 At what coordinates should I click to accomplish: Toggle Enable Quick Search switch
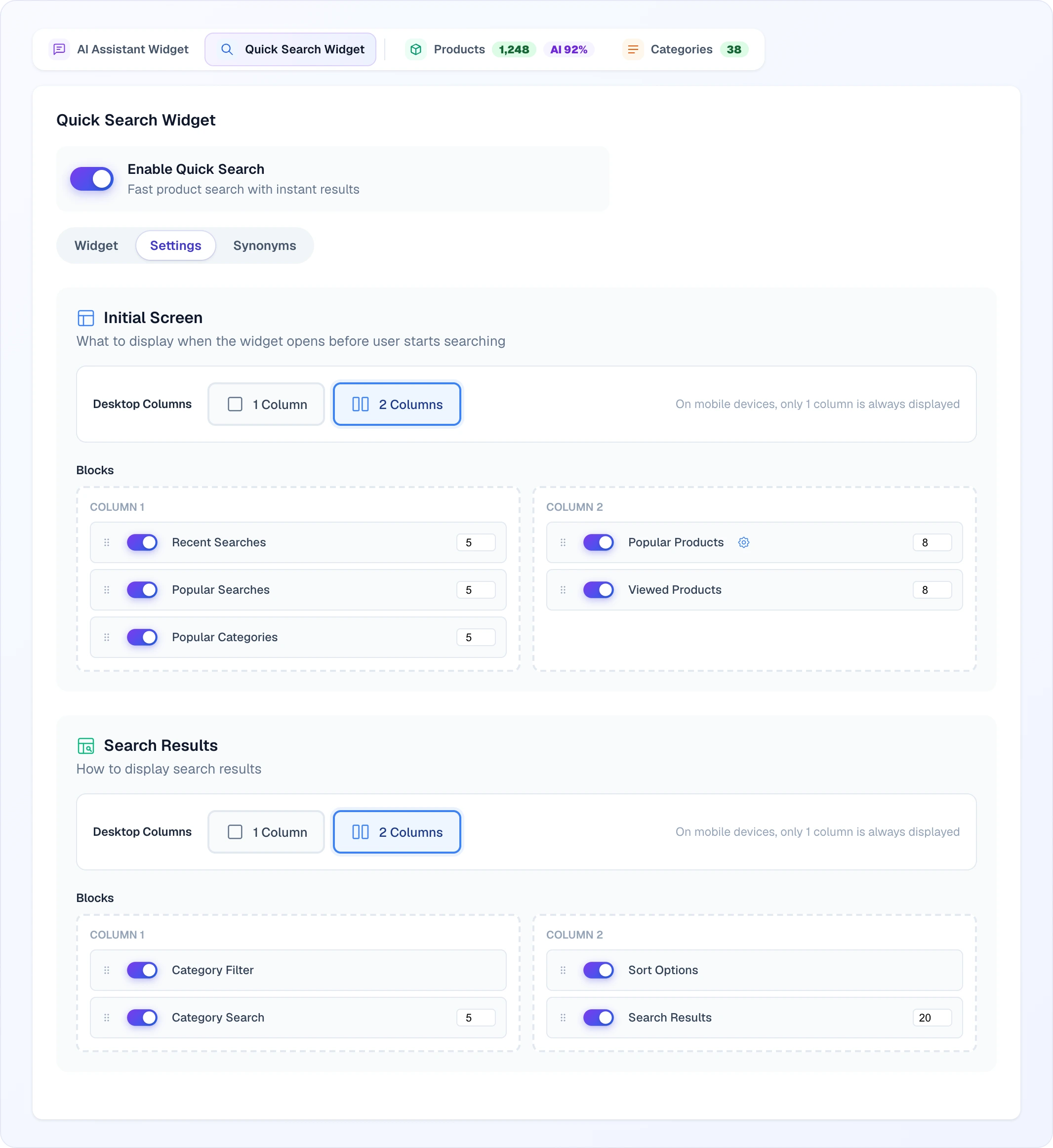pos(92,179)
